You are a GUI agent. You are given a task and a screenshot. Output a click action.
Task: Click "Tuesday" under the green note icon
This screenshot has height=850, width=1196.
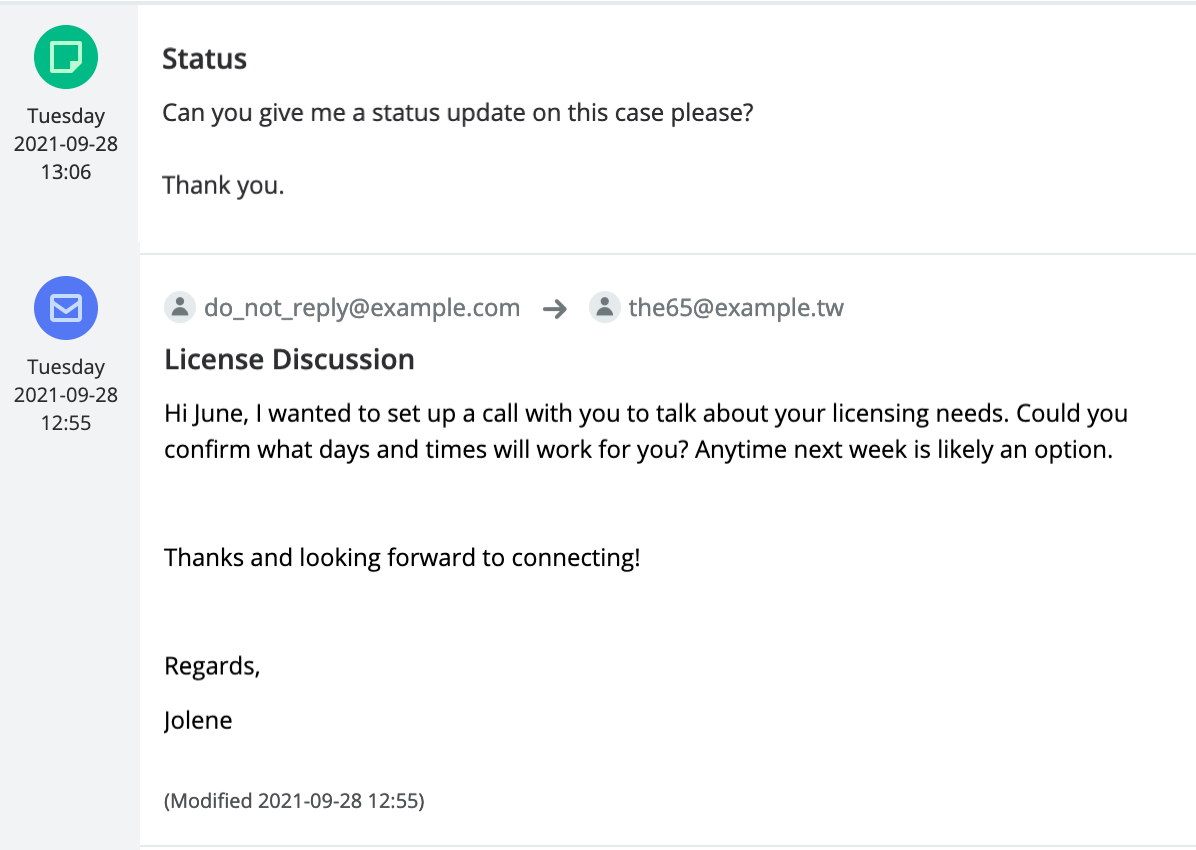[x=66, y=116]
